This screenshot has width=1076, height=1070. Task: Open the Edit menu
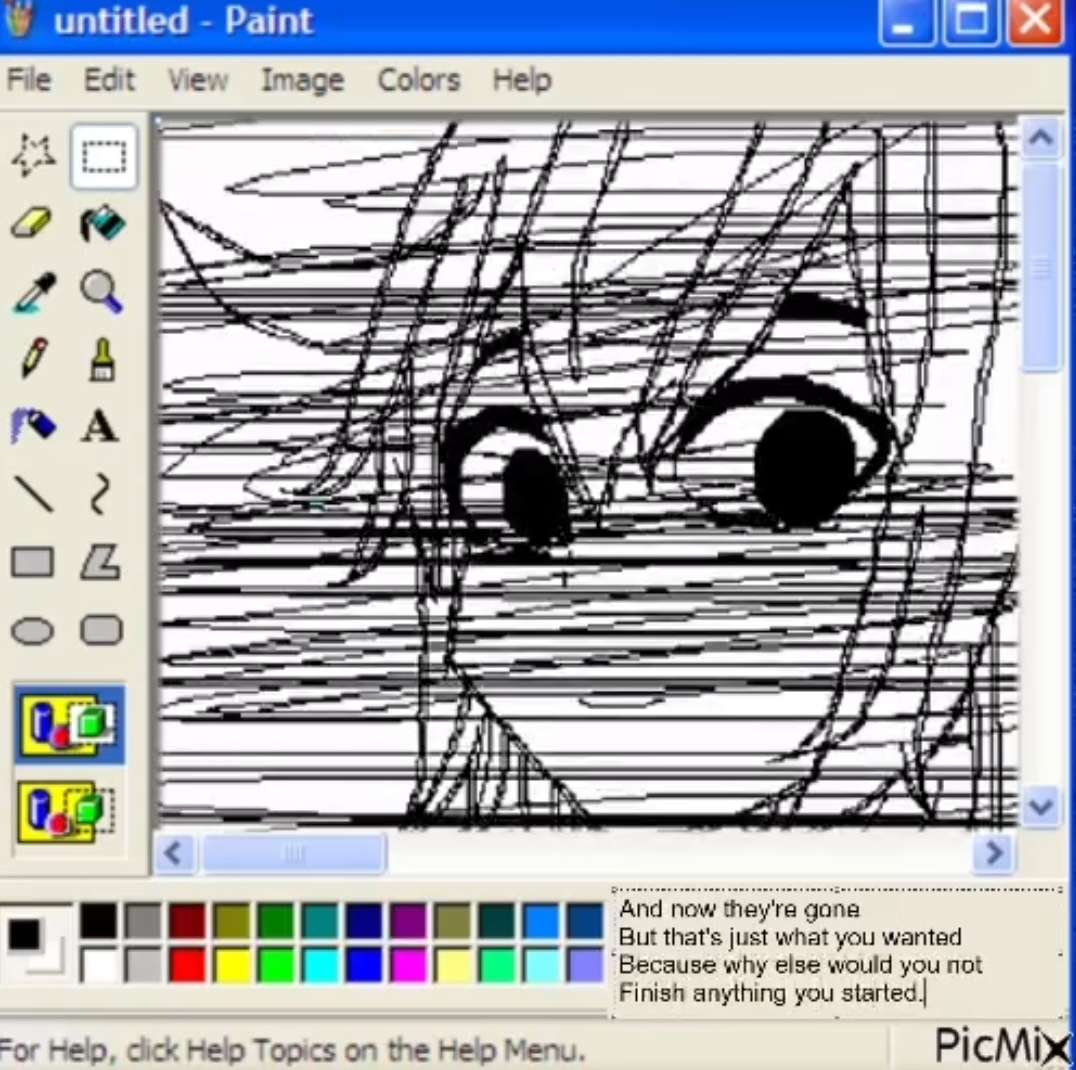pos(109,80)
